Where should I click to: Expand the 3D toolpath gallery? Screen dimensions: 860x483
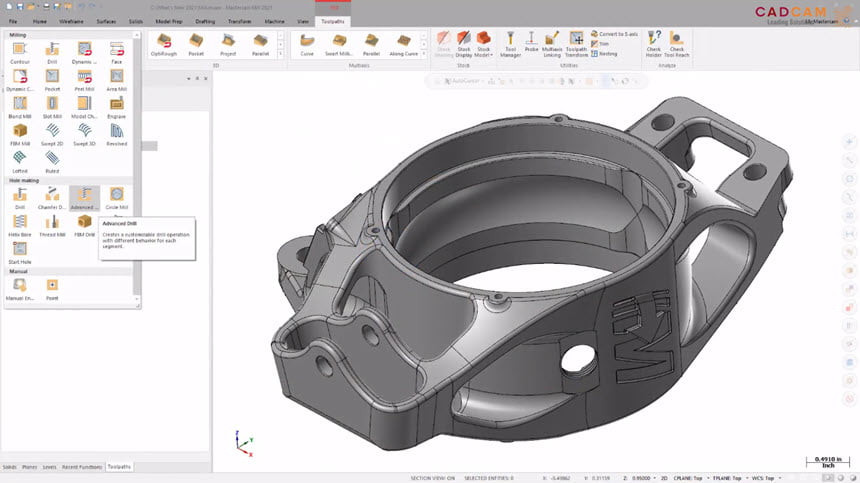[x=281, y=54]
